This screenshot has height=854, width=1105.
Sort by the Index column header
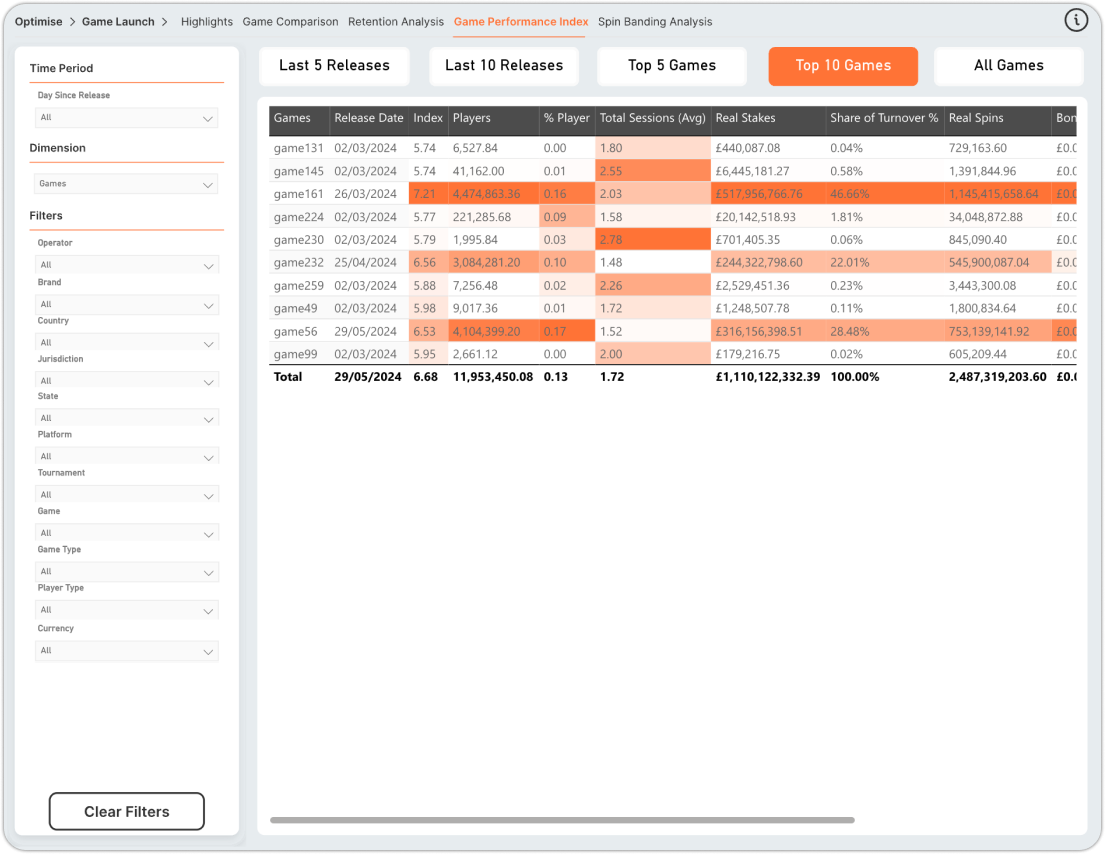[x=428, y=118]
